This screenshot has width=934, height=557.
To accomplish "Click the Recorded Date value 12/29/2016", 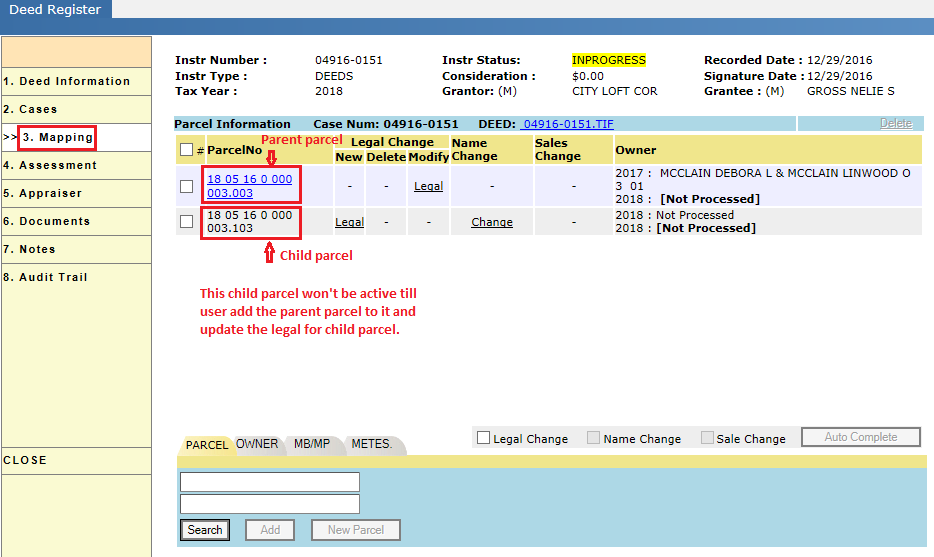I will coord(839,60).
